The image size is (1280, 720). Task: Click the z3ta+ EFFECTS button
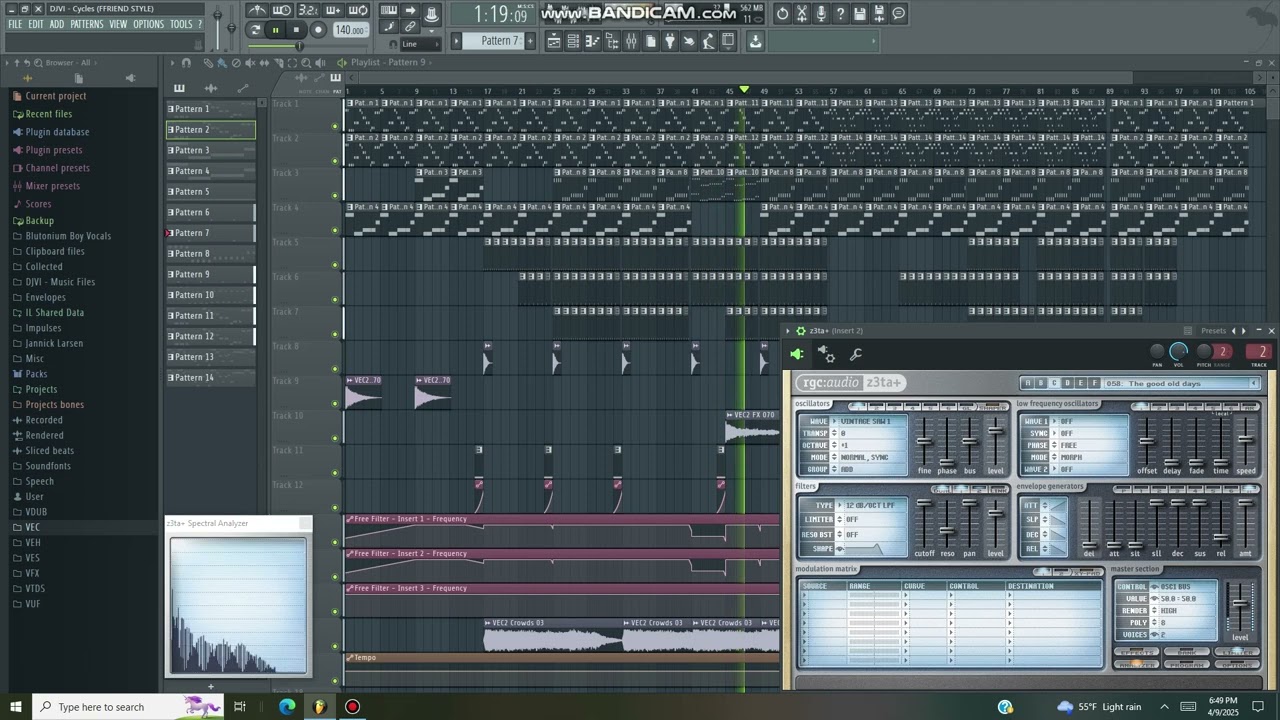click(x=1135, y=652)
